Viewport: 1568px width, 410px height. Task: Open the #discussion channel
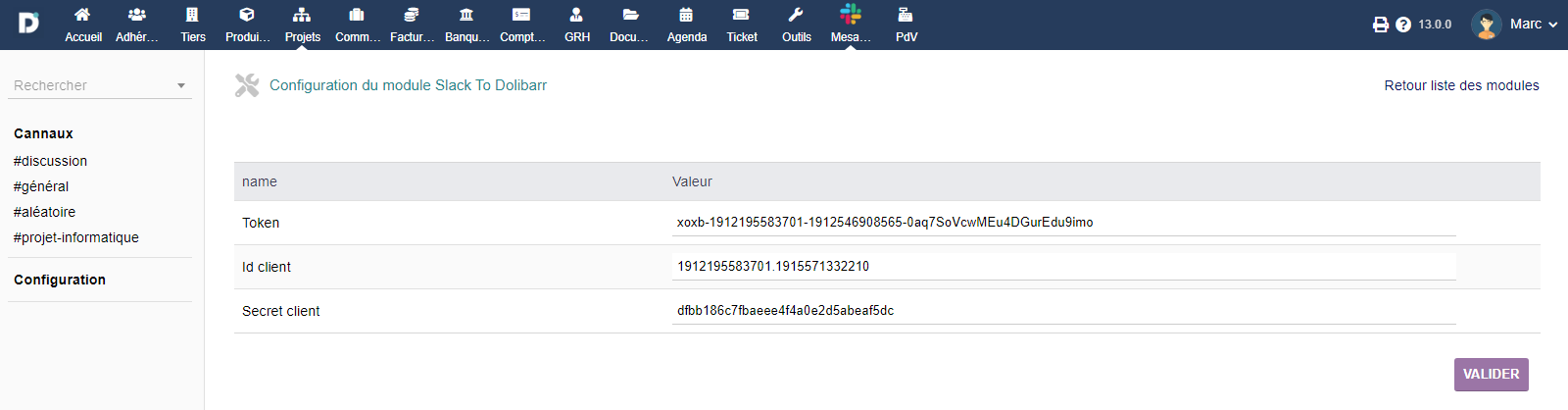[50, 161]
